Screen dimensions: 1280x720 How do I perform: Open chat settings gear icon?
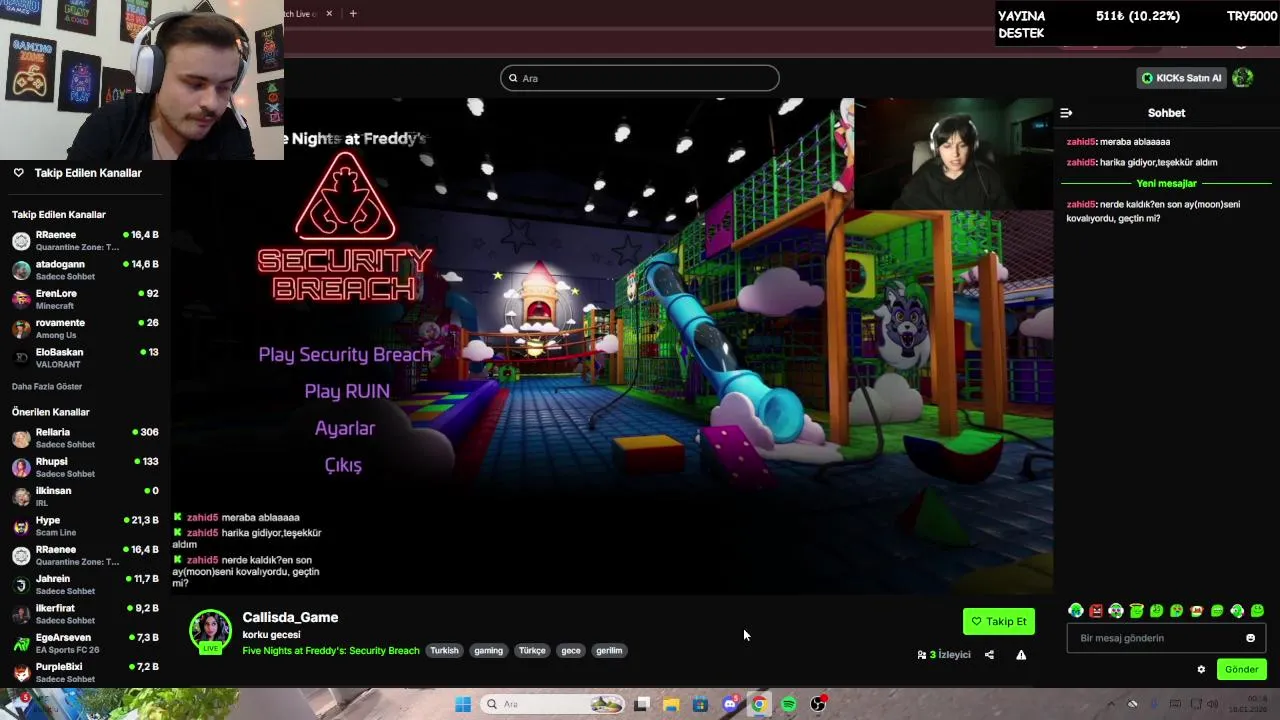1201,670
